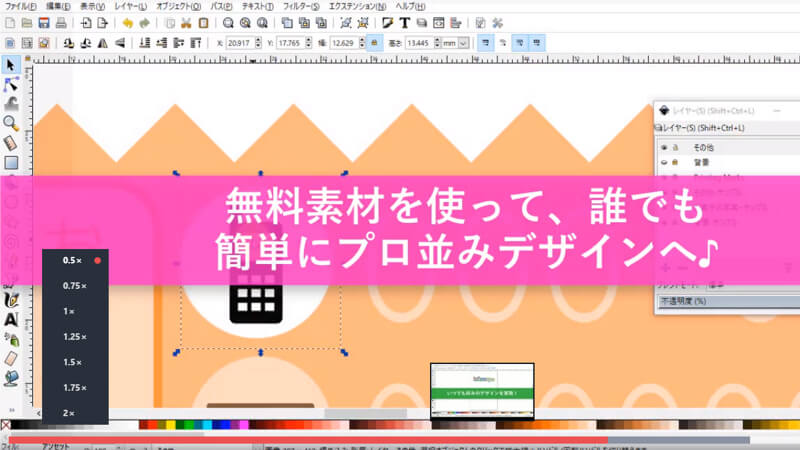This screenshot has height=450, width=800.
Task: Toggle the last affect button in controls bar
Action: [x=537, y=43]
